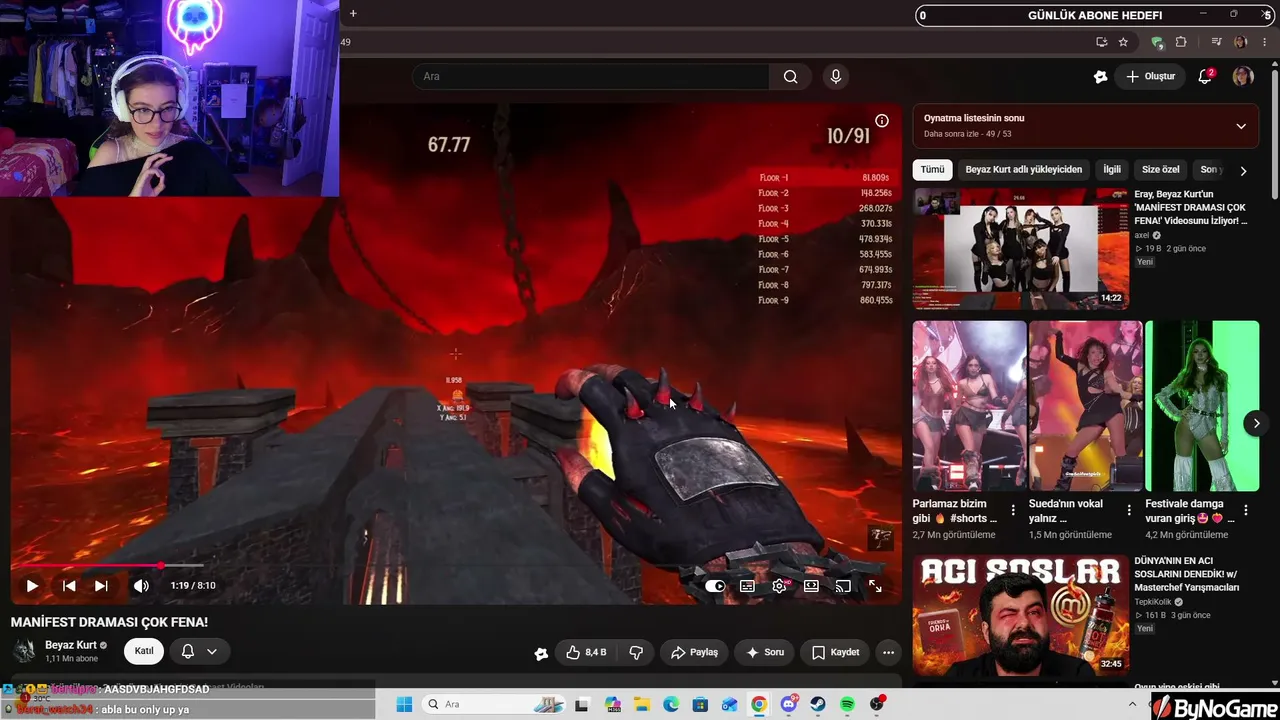
Task: Focus the YouTube 'Ara' search field
Action: coord(591,77)
